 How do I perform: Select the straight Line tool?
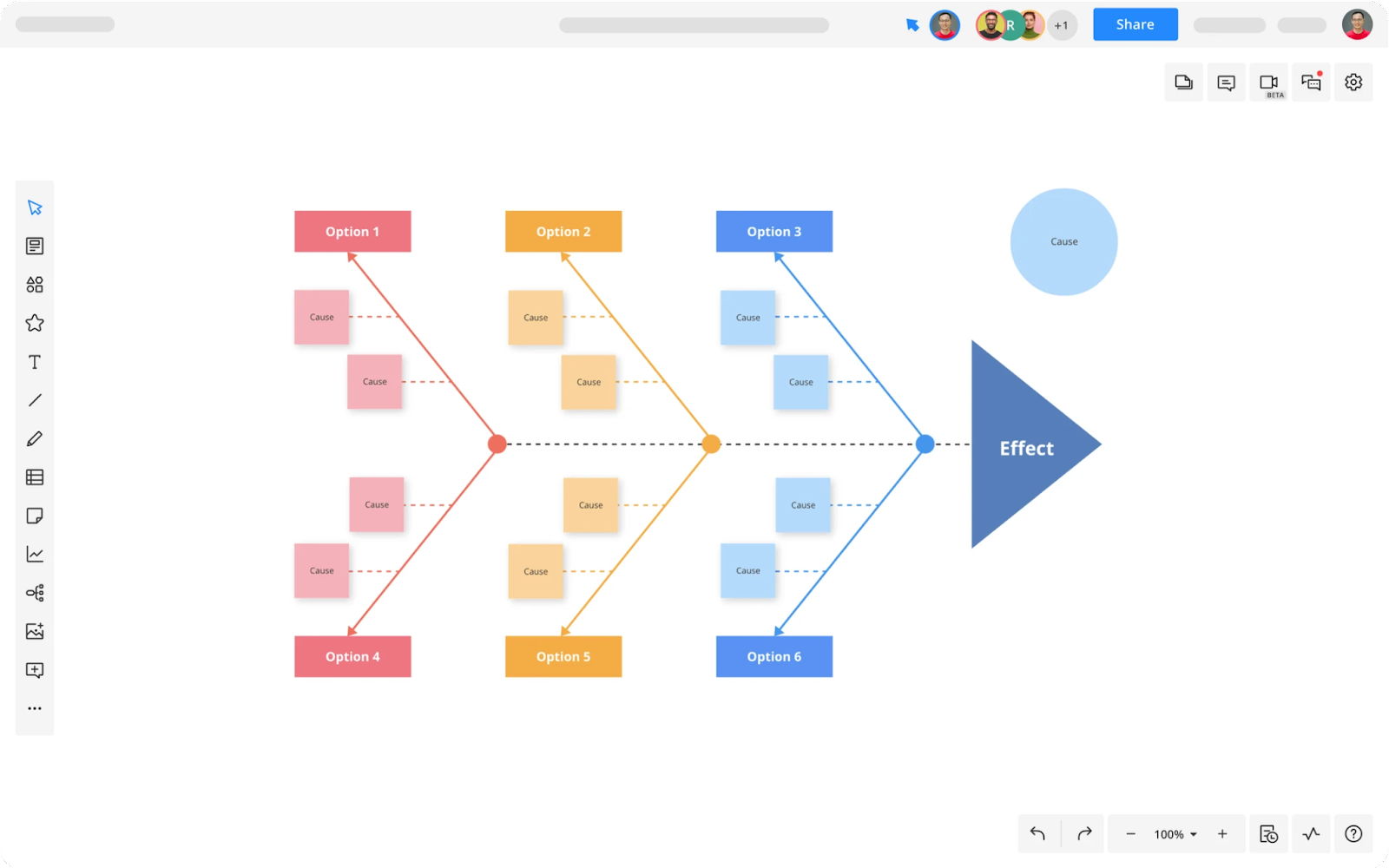(35, 400)
